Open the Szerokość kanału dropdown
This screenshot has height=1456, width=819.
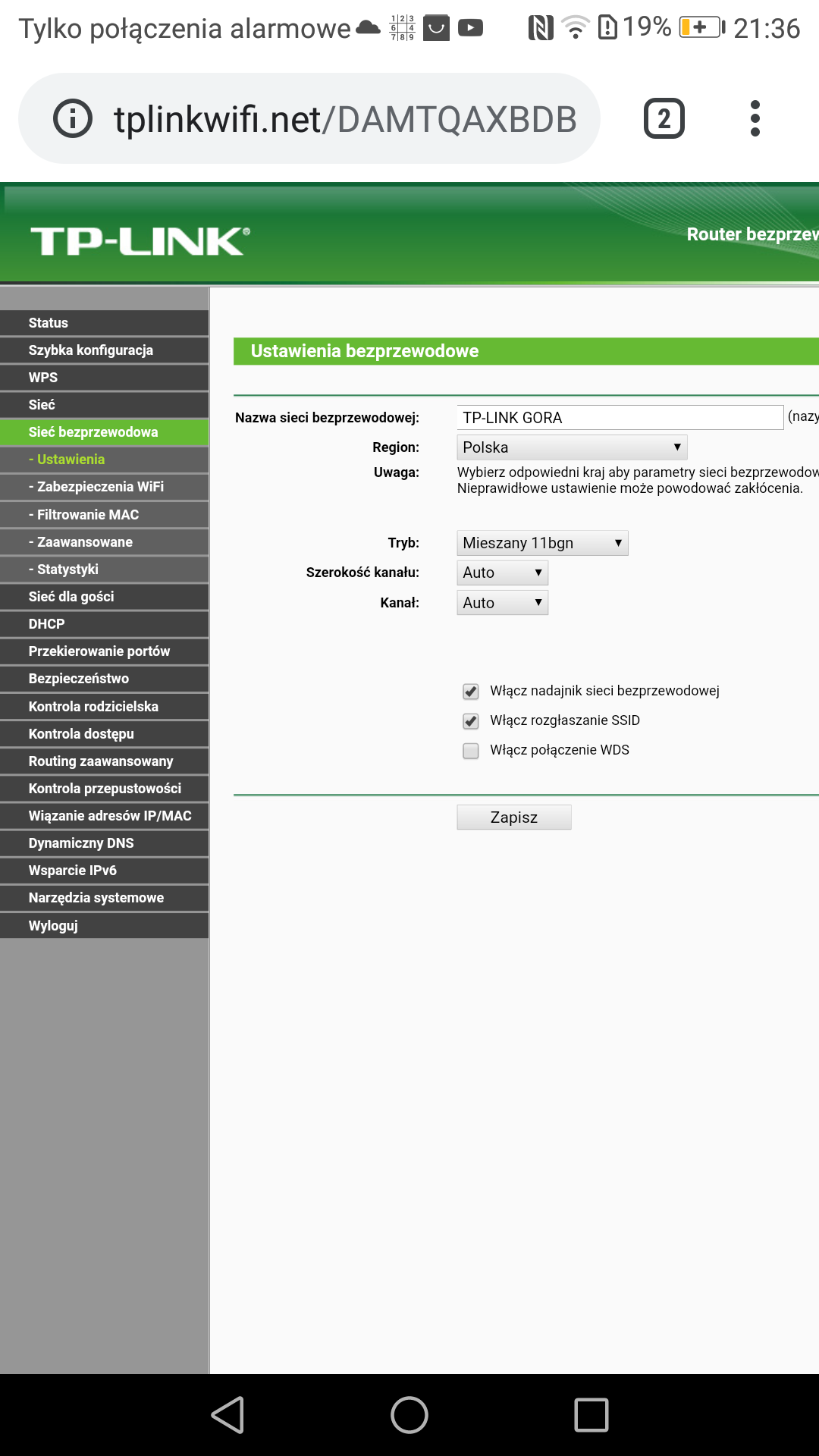click(x=502, y=573)
